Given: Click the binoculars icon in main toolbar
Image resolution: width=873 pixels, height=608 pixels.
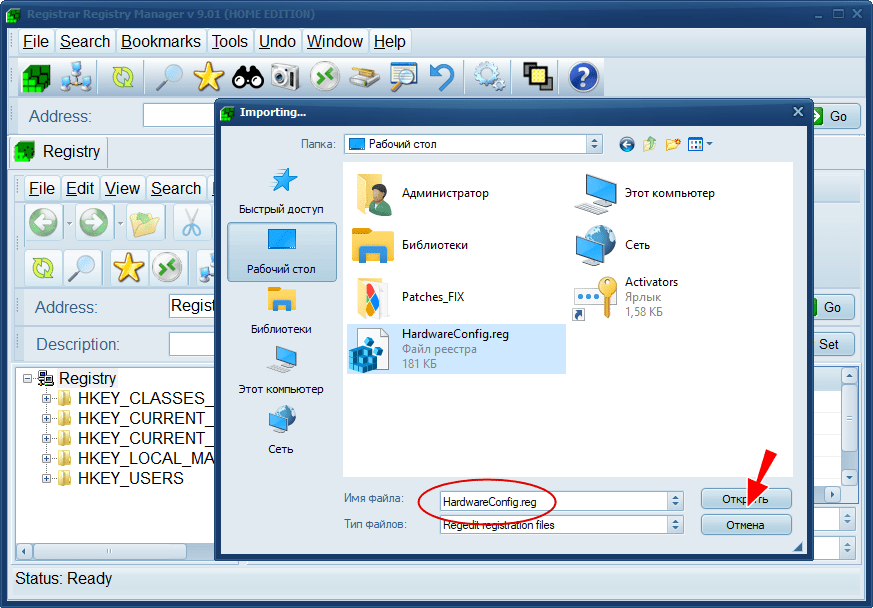Looking at the screenshot, I should [247, 77].
